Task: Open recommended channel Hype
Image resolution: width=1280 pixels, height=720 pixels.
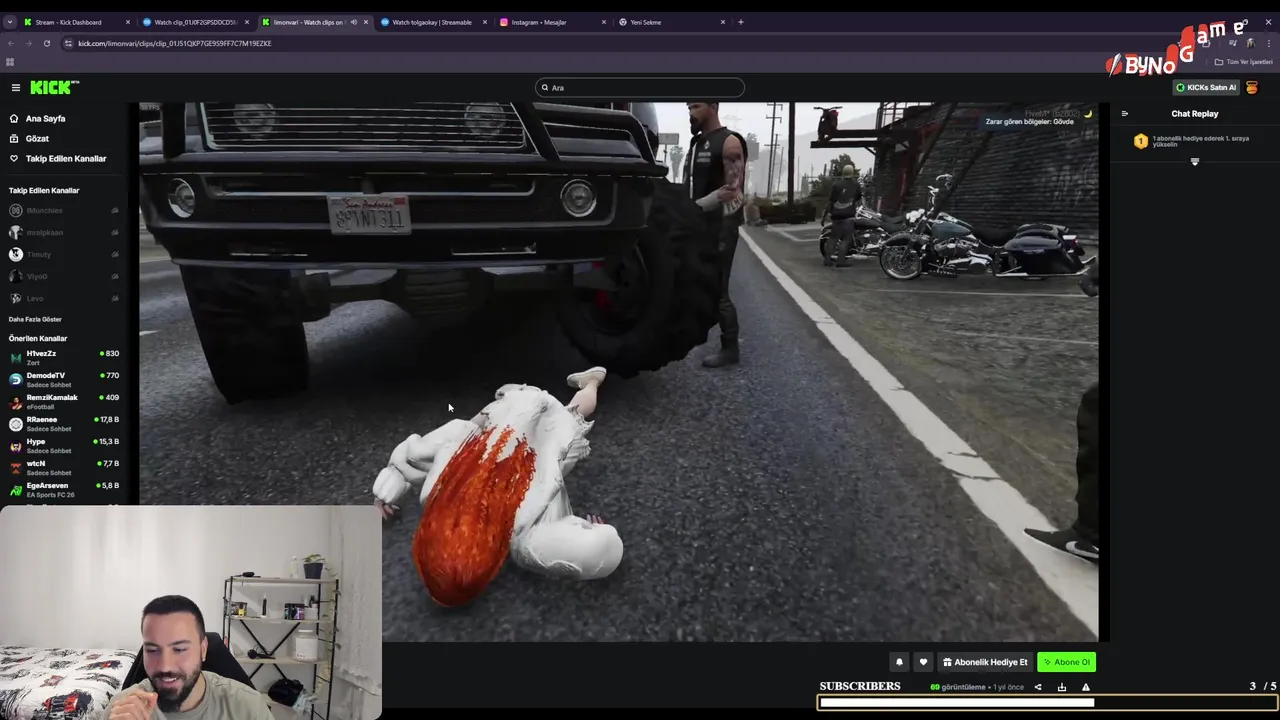Action: (x=62, y=445)
